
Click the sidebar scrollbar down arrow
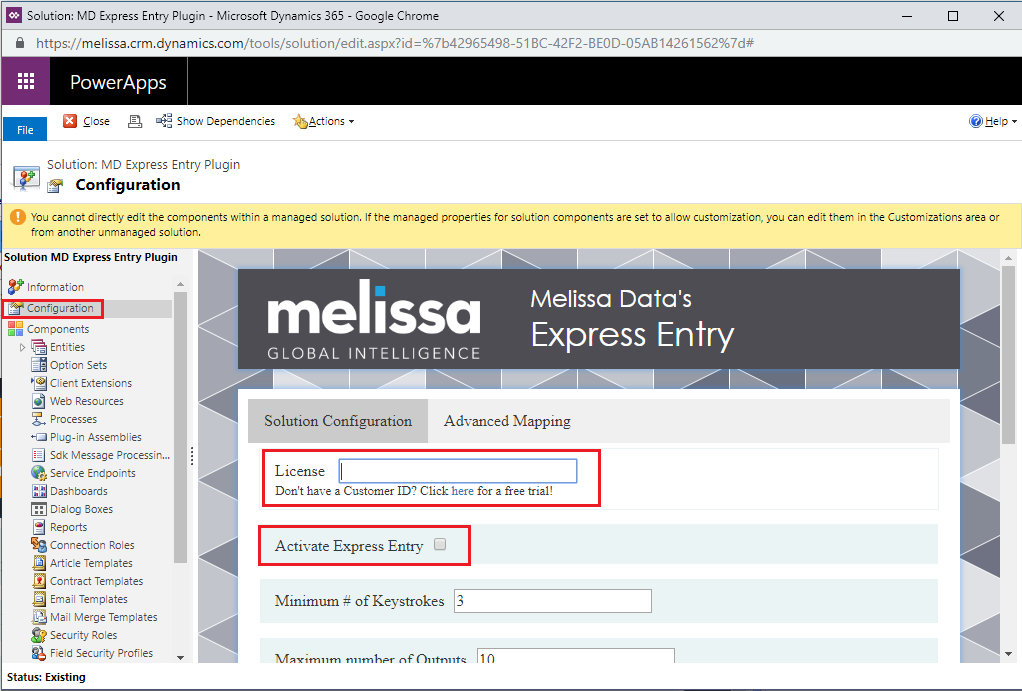[x=180, y=657]
